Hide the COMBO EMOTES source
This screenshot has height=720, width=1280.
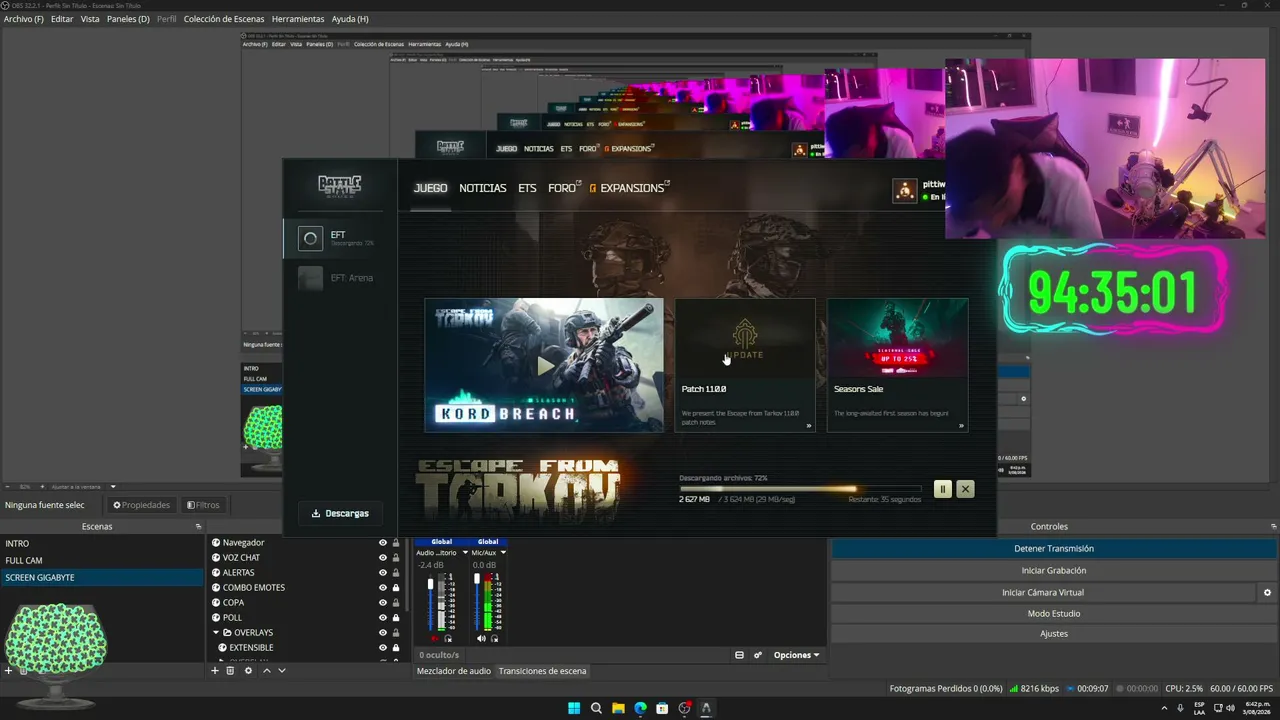(x=382, y=588)
